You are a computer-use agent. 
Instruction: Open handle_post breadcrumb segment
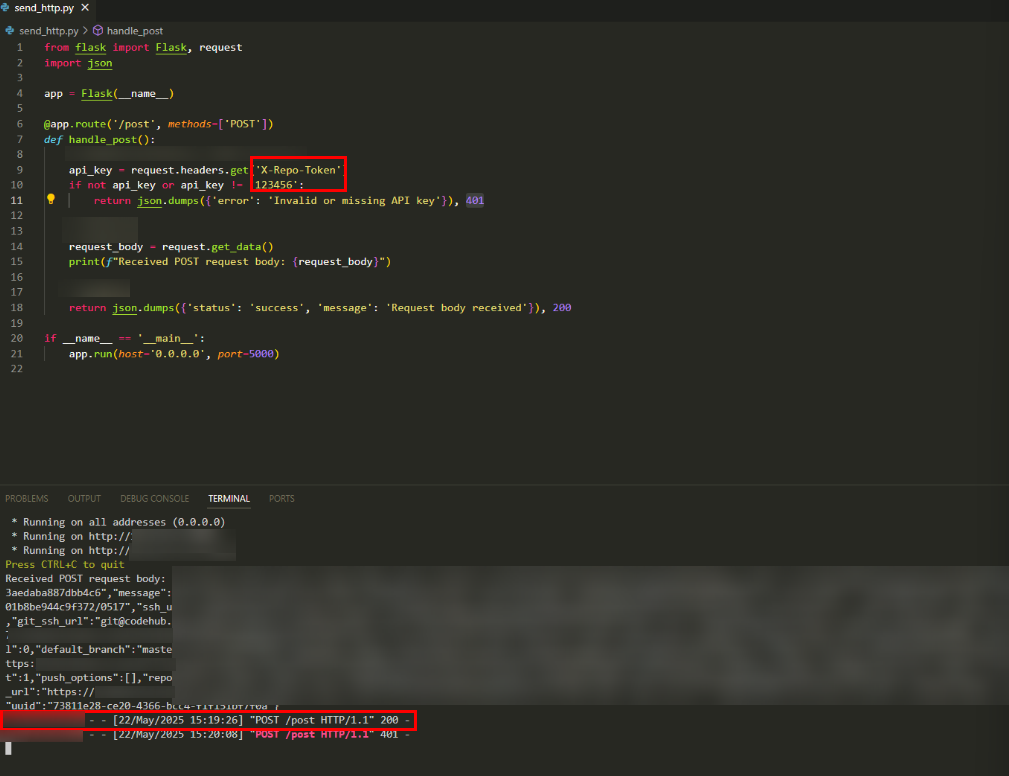point(134,31)
